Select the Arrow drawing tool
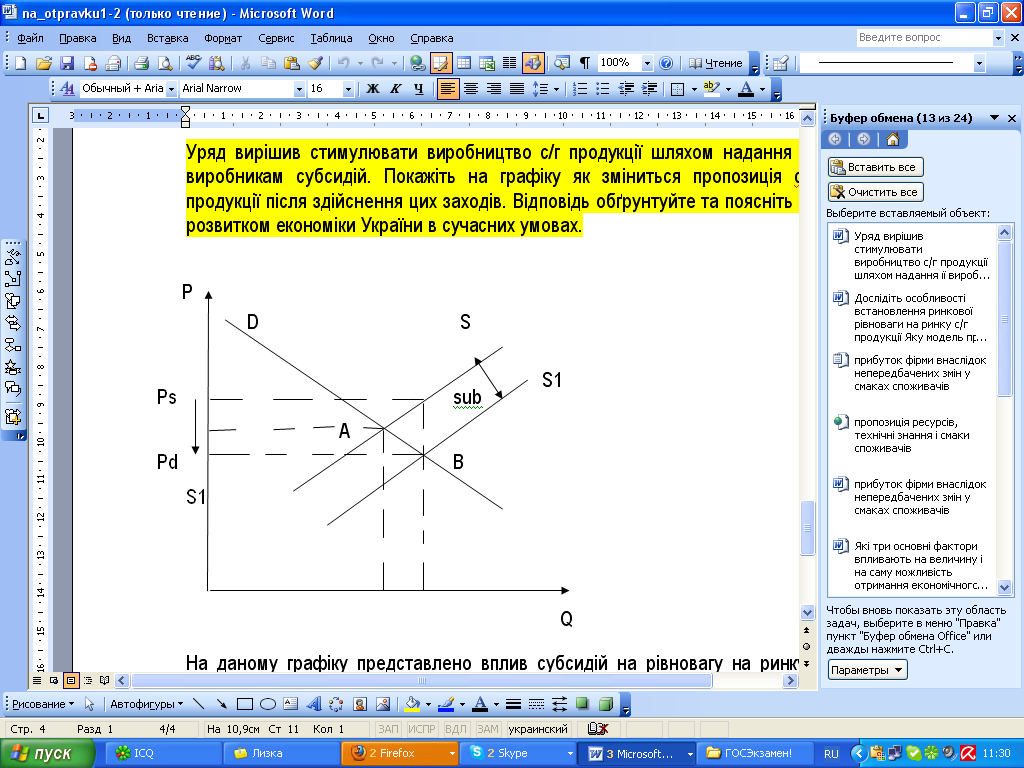This screenshot has width=1024, height=768. [221, 704]
